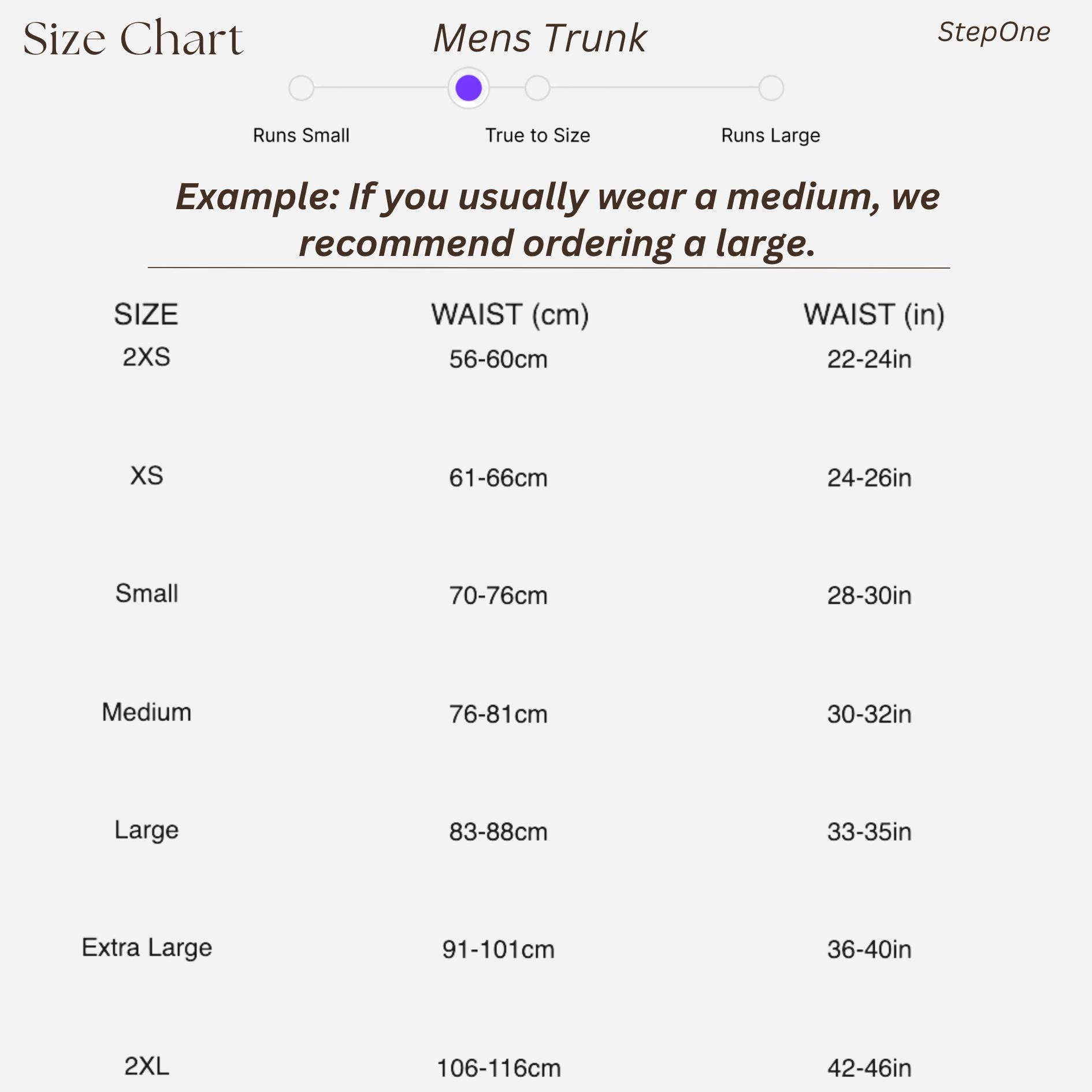Click the Size Chart heading
1092x1092 pixels.
point(133,39)
